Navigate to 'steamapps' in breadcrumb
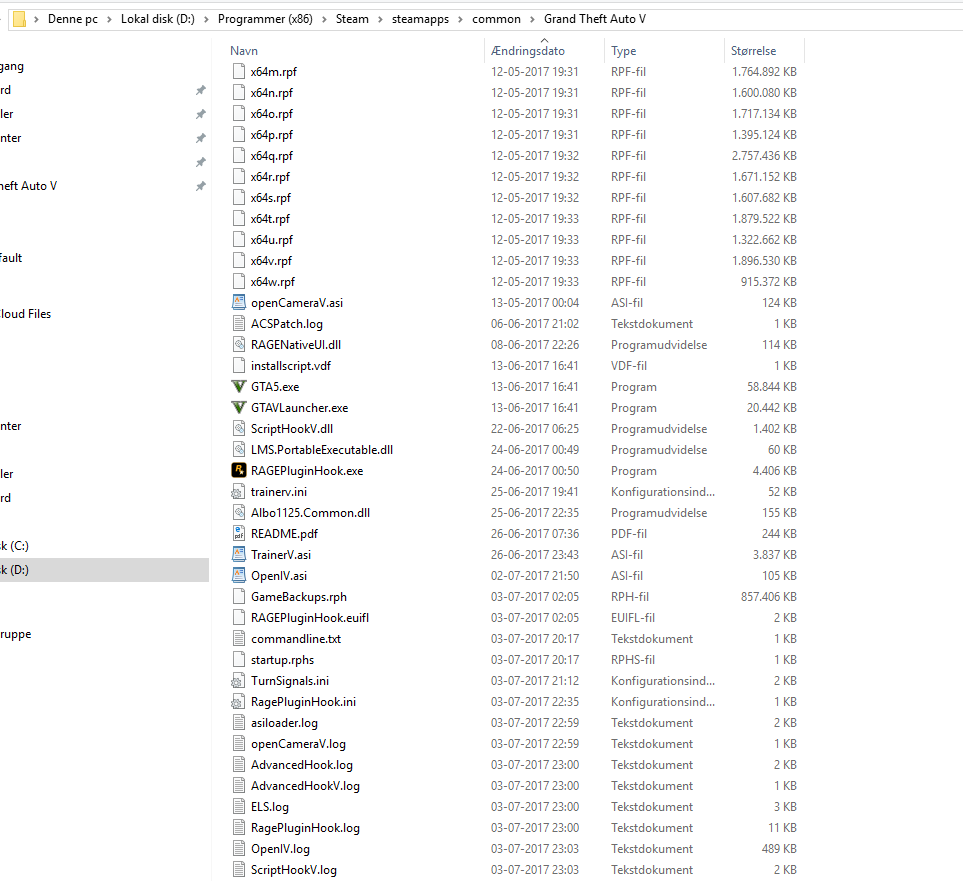This screenshot has width=963, height=893. click(x=421, y=19)
